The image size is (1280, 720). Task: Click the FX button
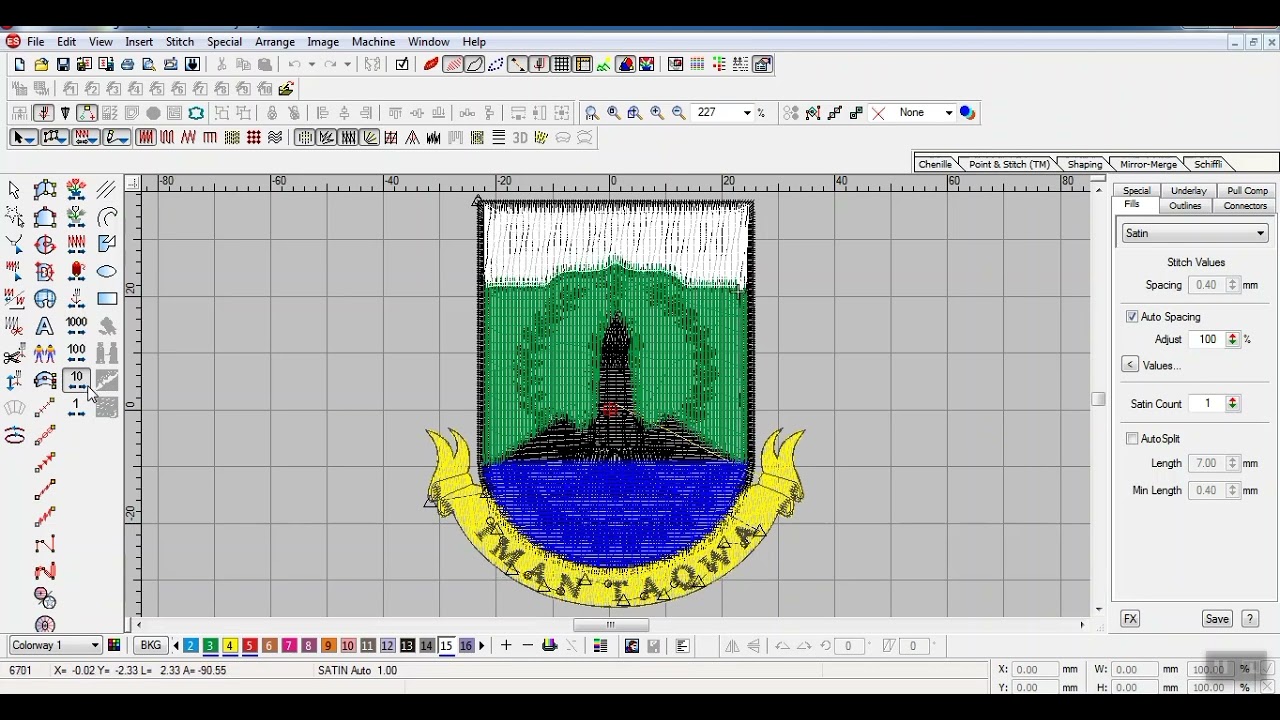[x=1130, y=619]
